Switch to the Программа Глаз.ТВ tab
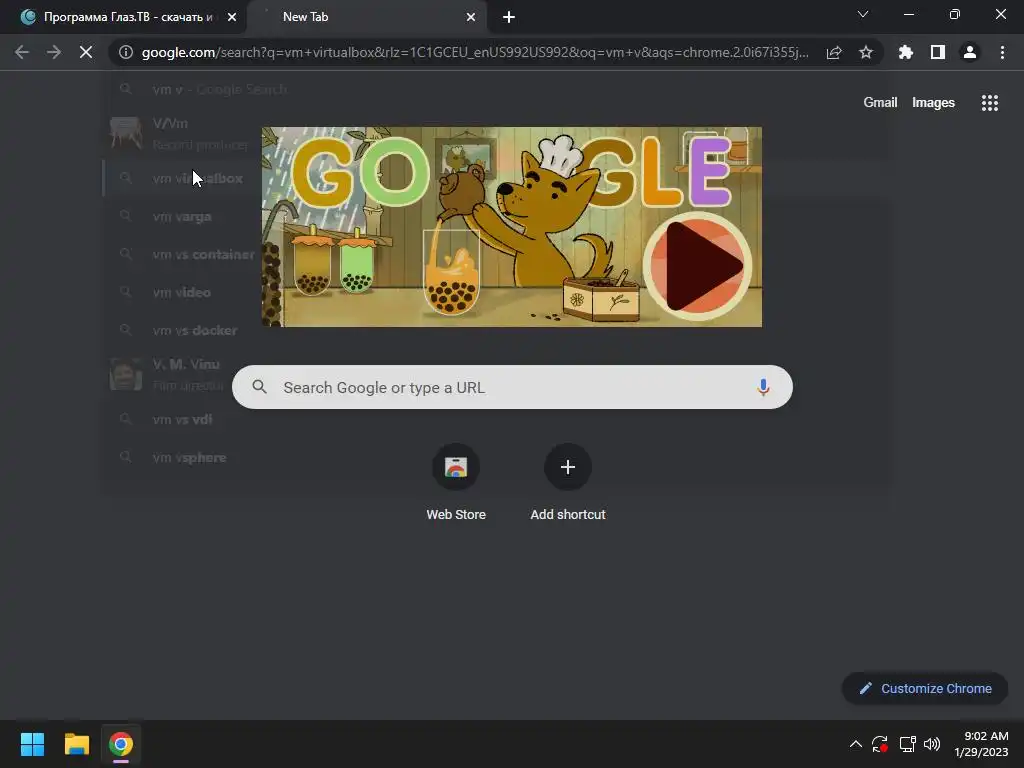1024x768 pixels. 124,17
